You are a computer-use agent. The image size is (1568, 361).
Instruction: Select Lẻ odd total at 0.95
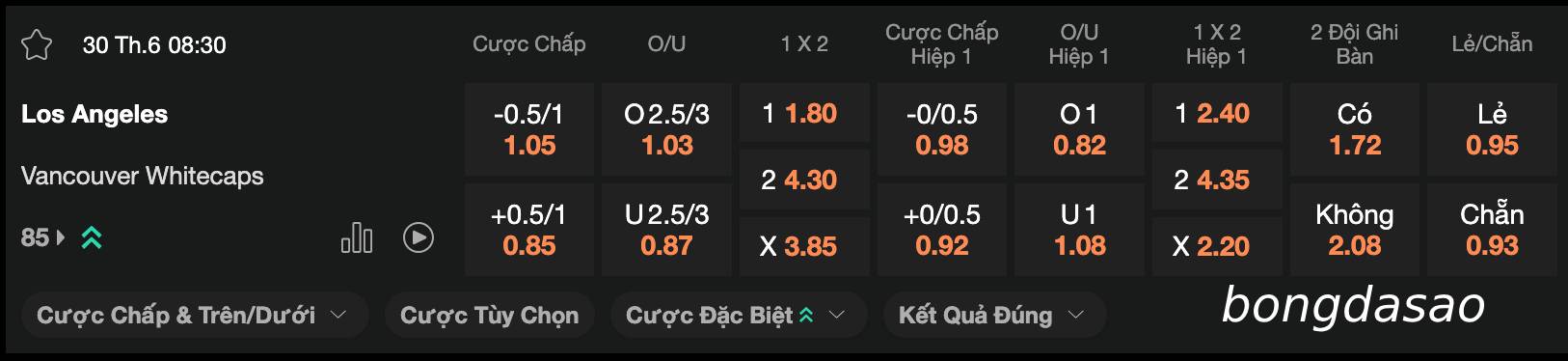click(1492, 129)
